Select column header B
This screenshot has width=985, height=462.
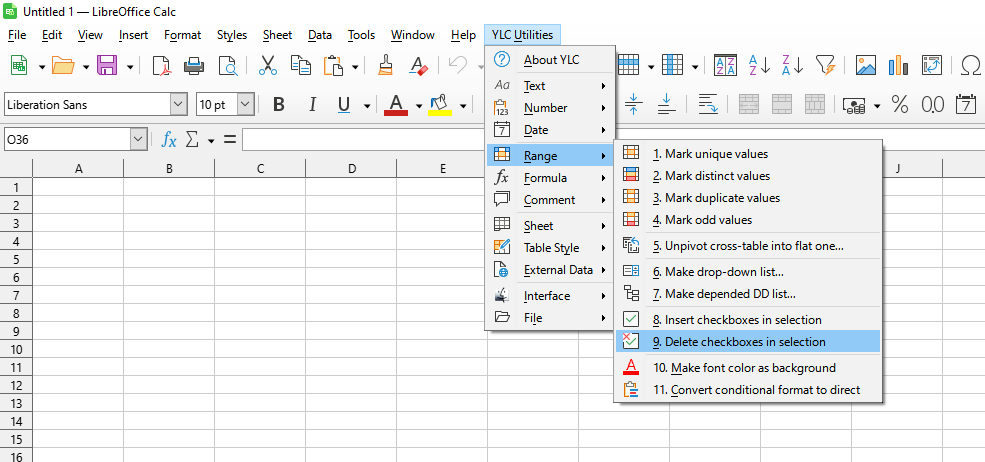coord(169,168)
